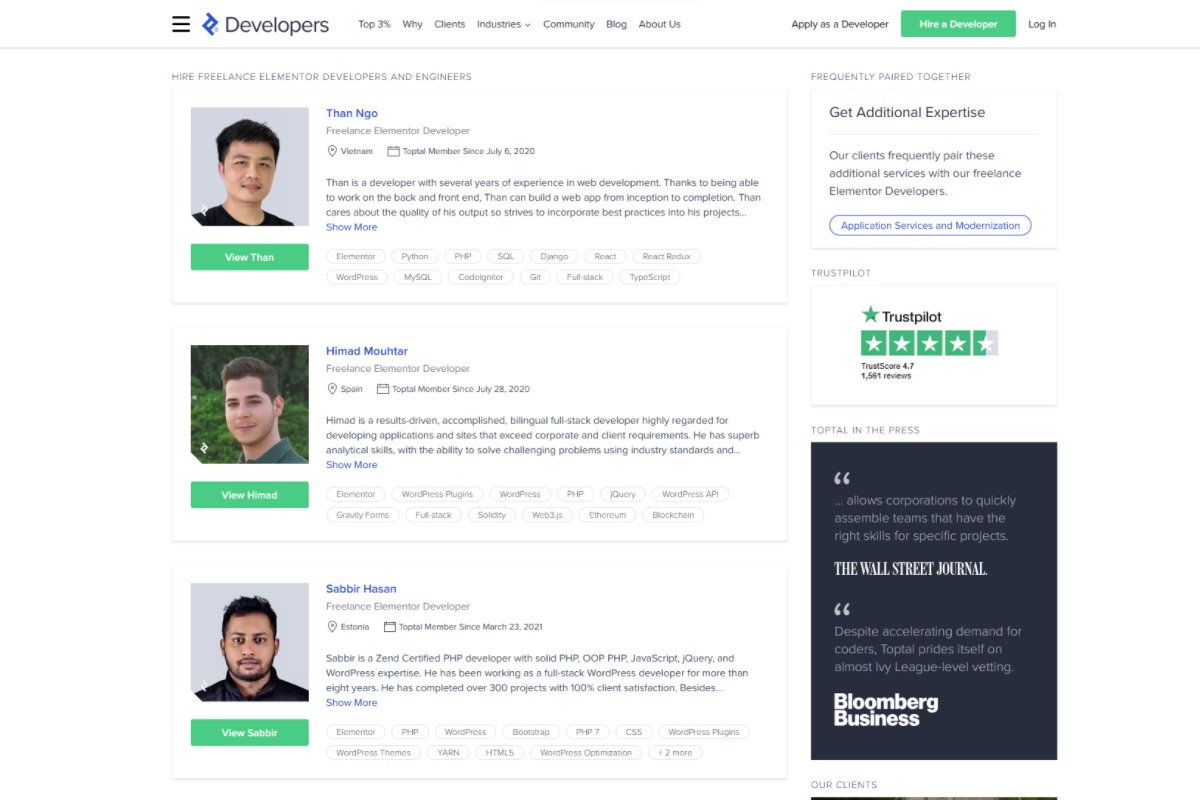
Task: Open Himad Mouhtar's profile name link
Action: point(367,351)
